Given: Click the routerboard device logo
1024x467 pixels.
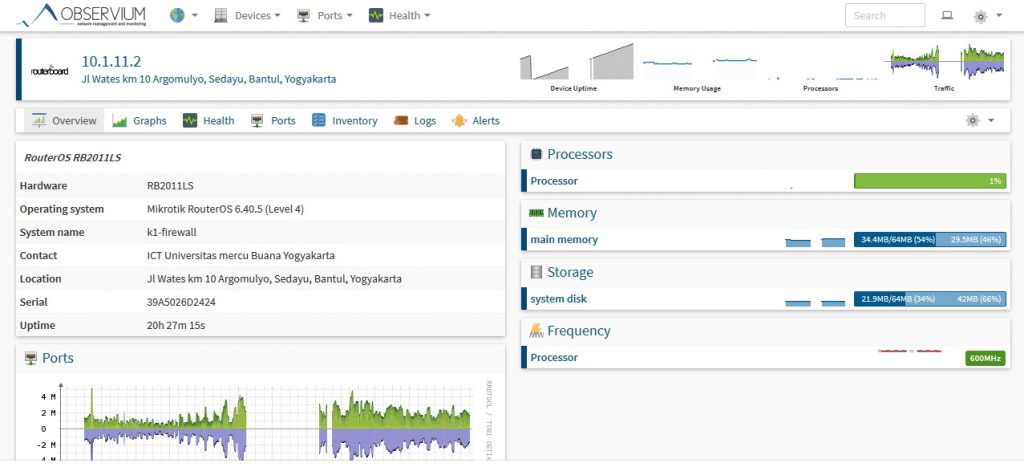Looking at the screenshot, I should [47, 71].
